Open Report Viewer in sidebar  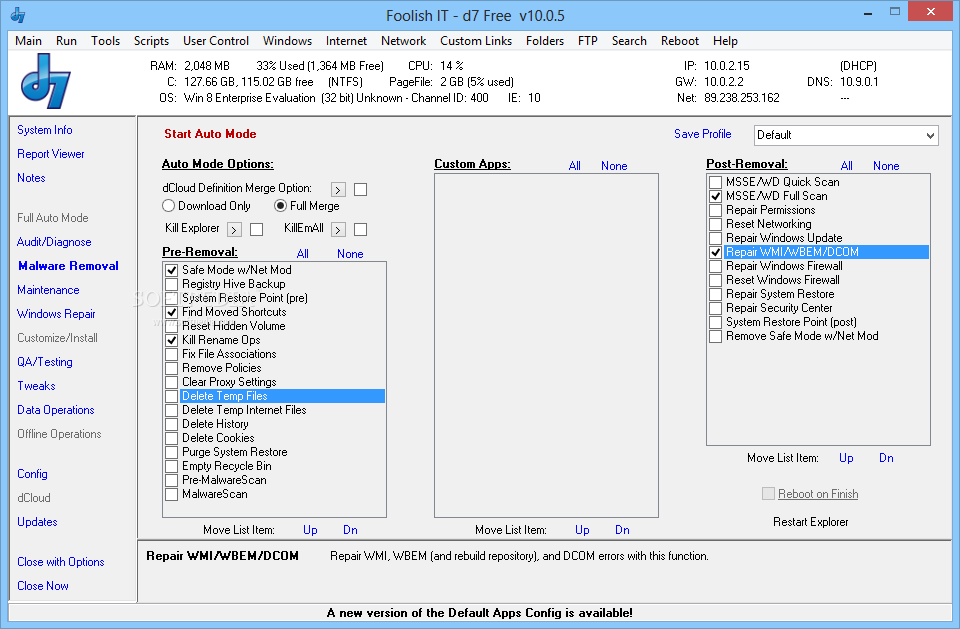(x=51, y=154)
